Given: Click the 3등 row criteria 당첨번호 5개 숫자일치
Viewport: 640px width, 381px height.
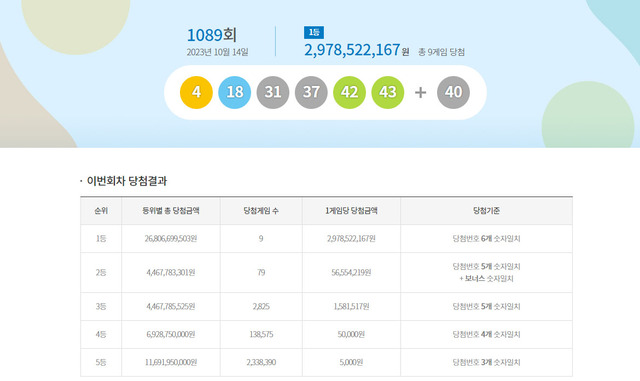Looking at the screenshot, I should pyautogui.click(x=486, y=306).
